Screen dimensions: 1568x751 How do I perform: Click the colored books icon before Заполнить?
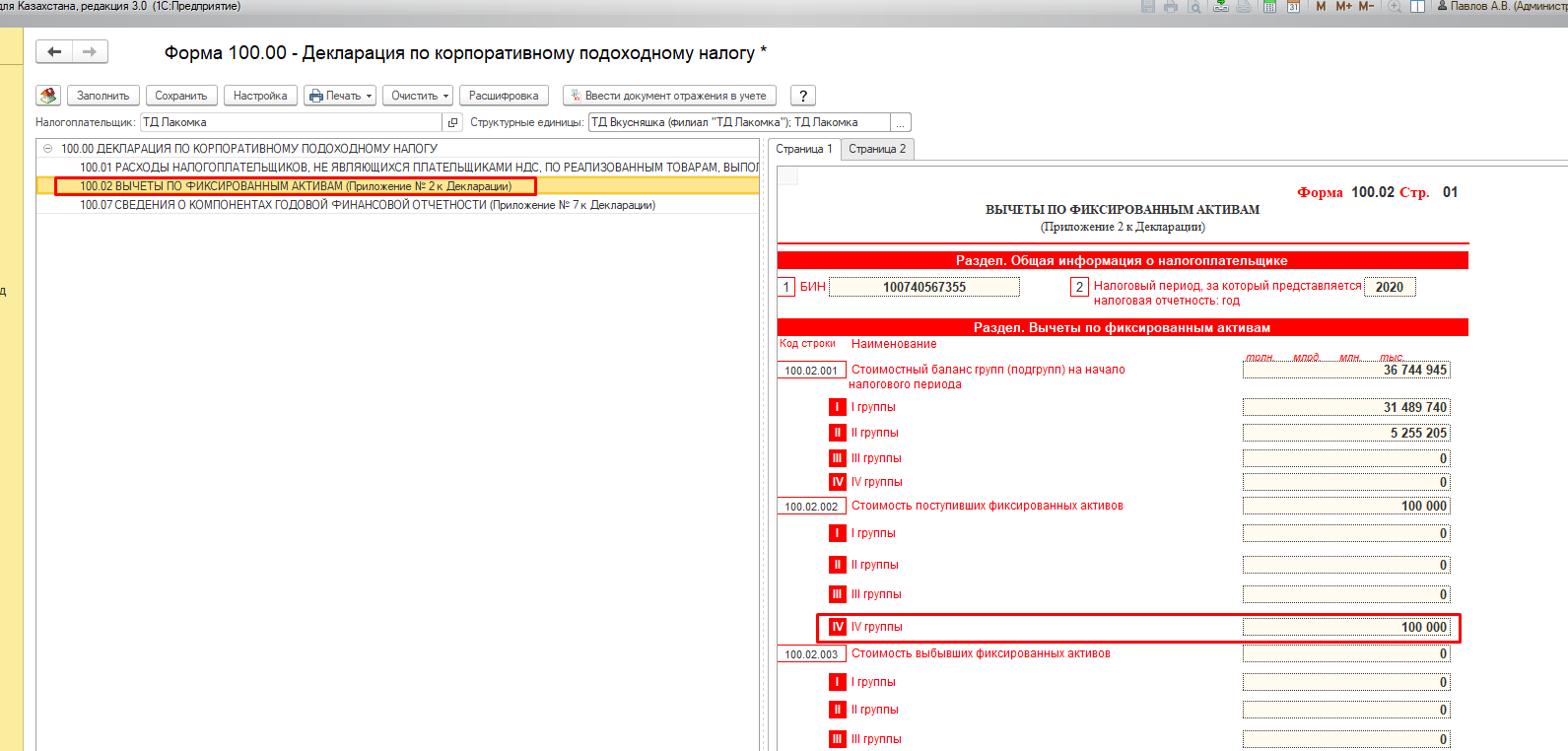click(x=48, y=96)
